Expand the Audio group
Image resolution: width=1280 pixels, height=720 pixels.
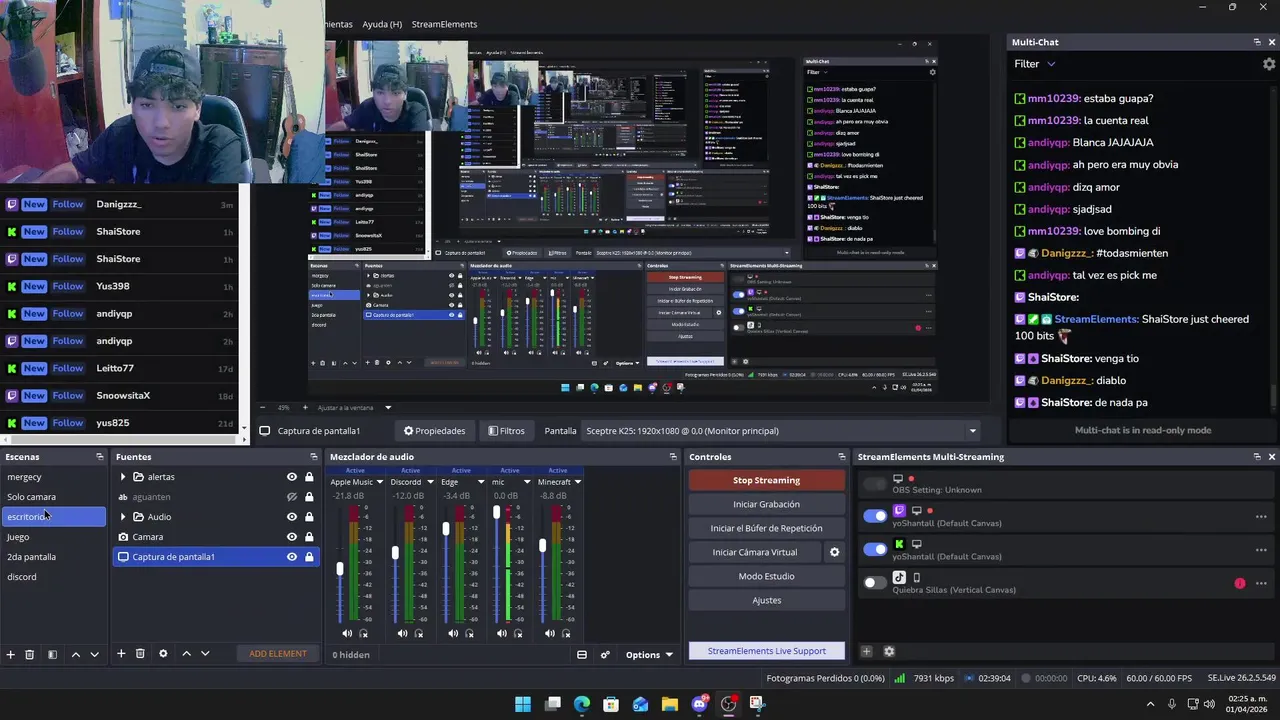coord(123,517)
